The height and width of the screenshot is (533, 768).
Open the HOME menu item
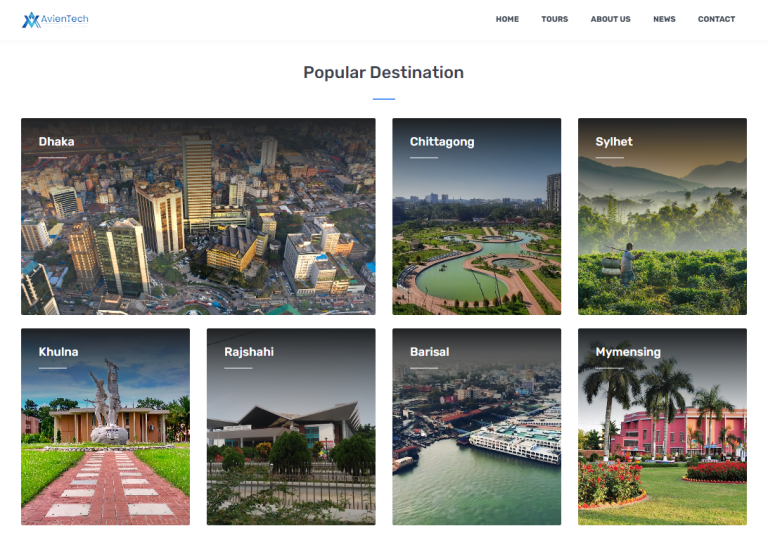point(507,19)
